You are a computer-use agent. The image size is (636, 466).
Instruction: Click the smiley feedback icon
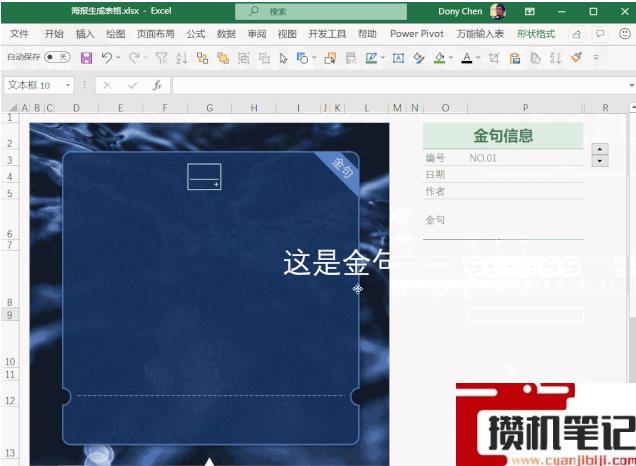(625, 34)
